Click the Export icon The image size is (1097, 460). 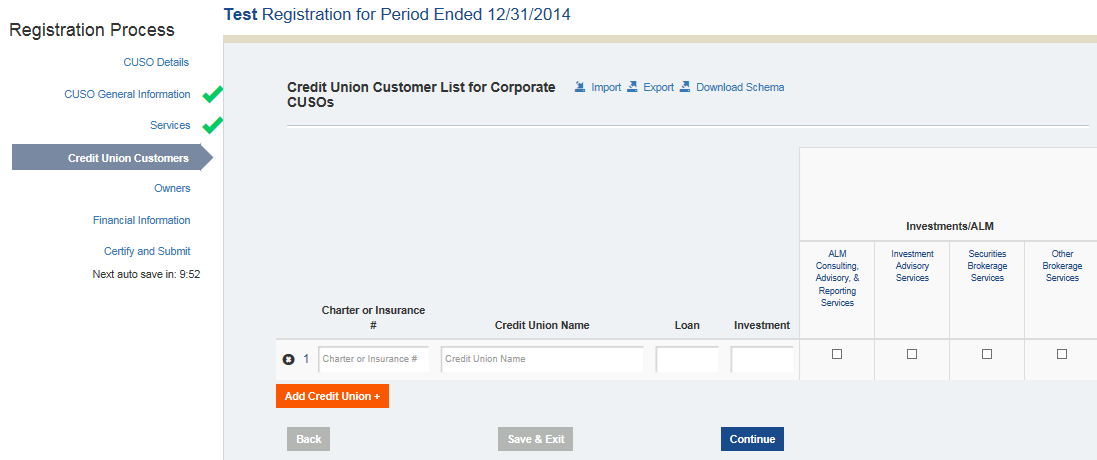pos(632,87)
